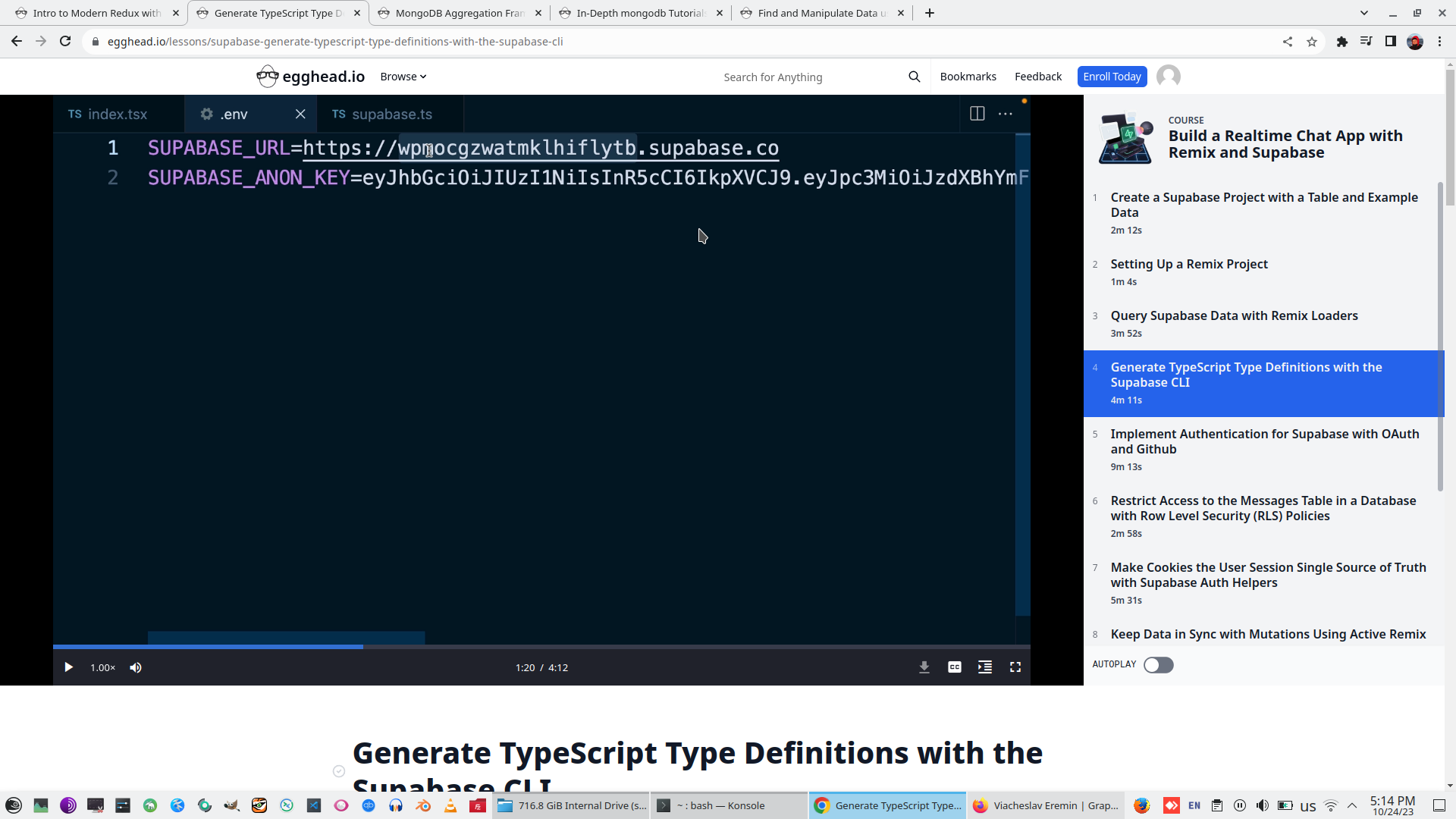Open the Browse dropdown menu
Viewport: 1456px width, 819px height.
coord(403,77)
